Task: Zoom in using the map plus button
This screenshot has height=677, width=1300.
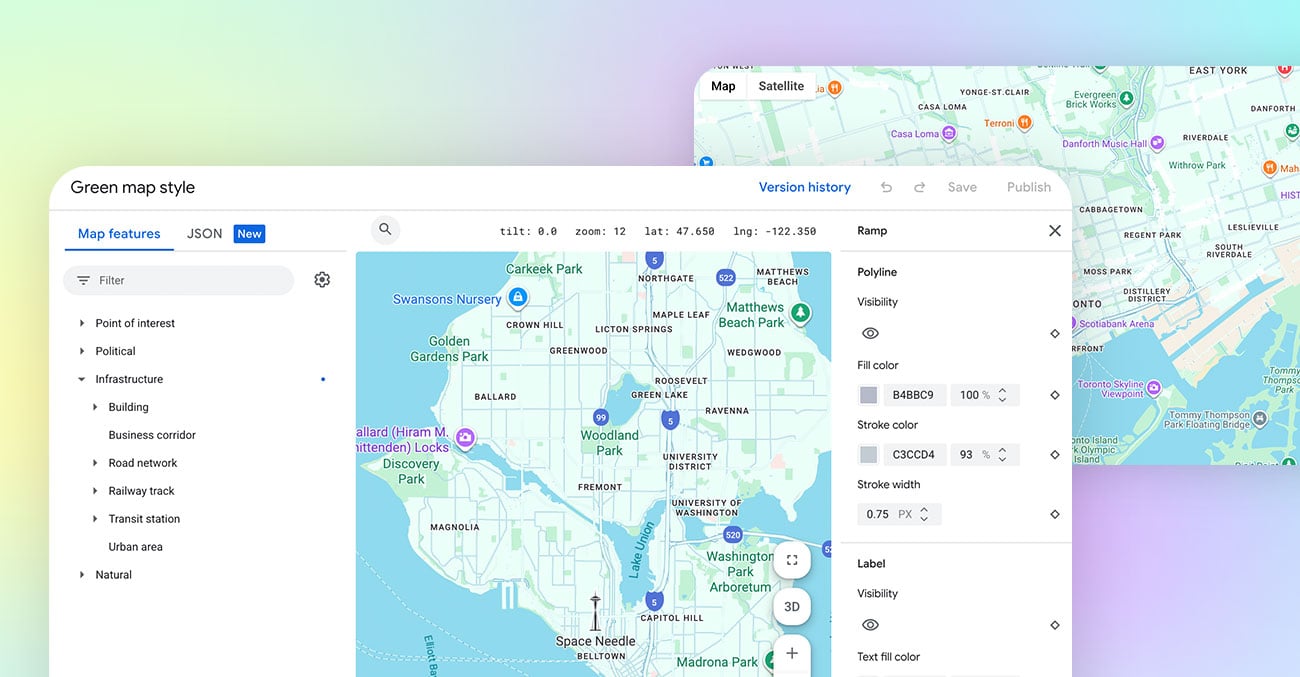Action: (792, 654)
